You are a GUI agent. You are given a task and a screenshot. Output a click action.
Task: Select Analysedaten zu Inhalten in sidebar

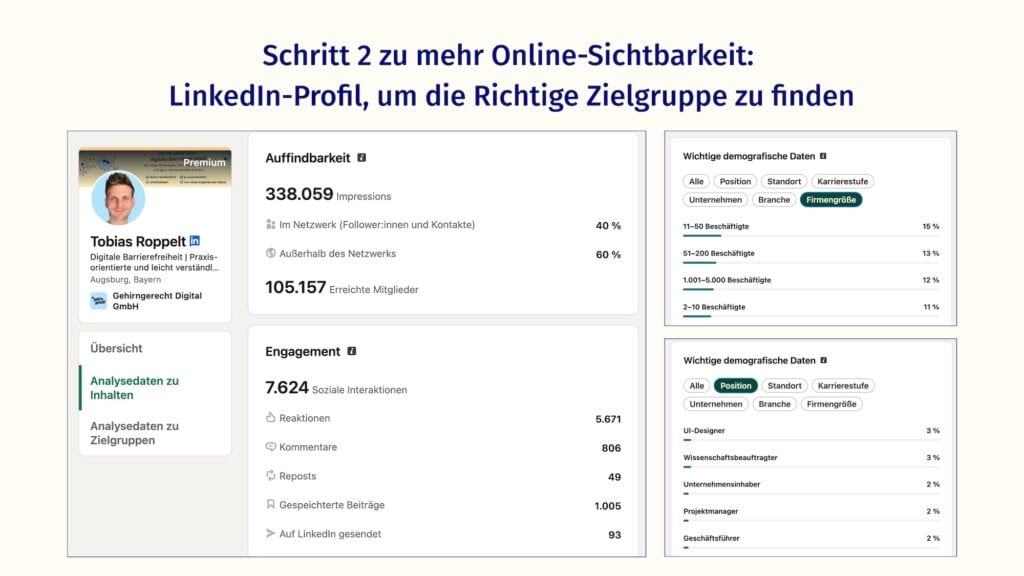tap(135, 388)
